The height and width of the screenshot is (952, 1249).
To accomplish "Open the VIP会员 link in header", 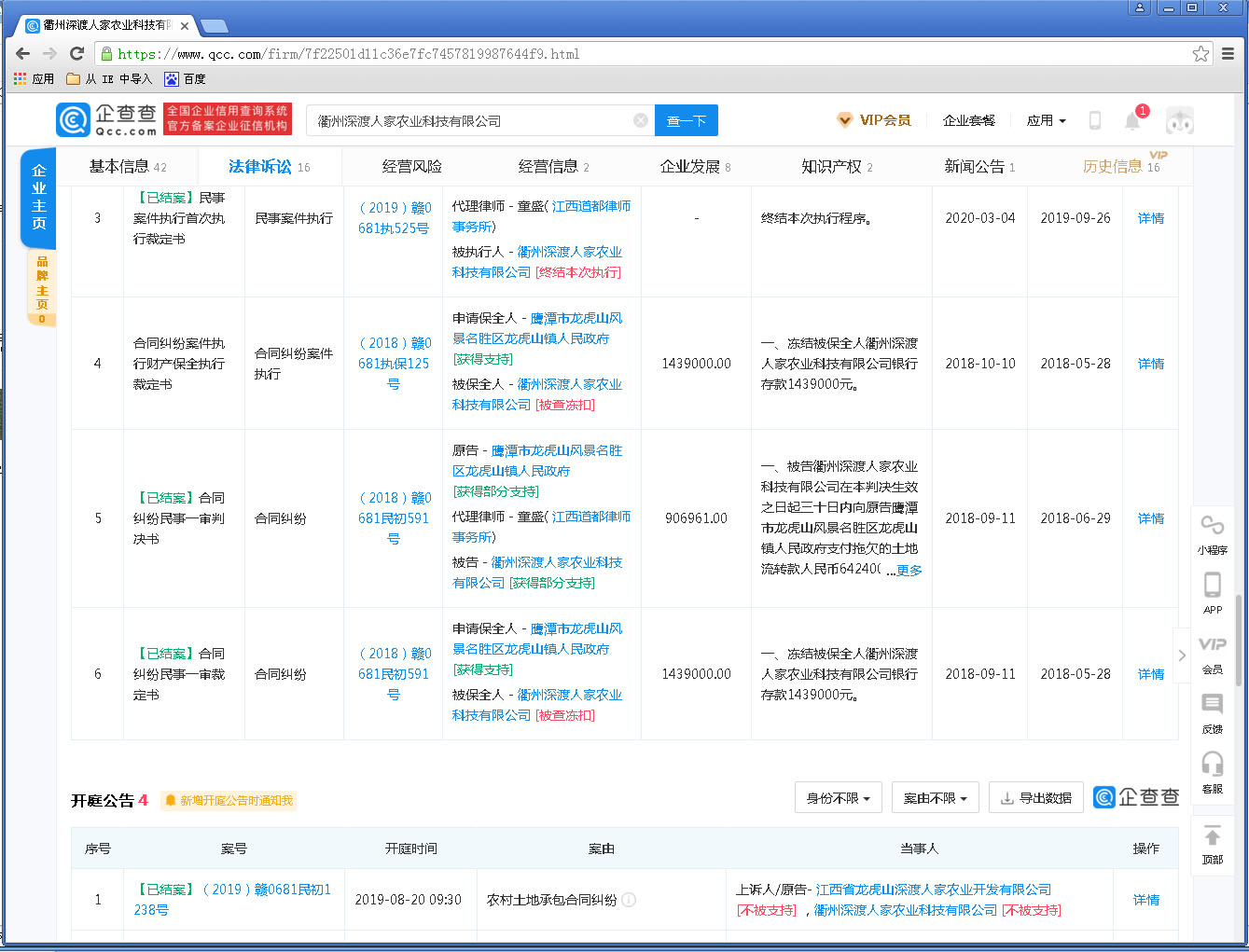I will tap(874, 120).
